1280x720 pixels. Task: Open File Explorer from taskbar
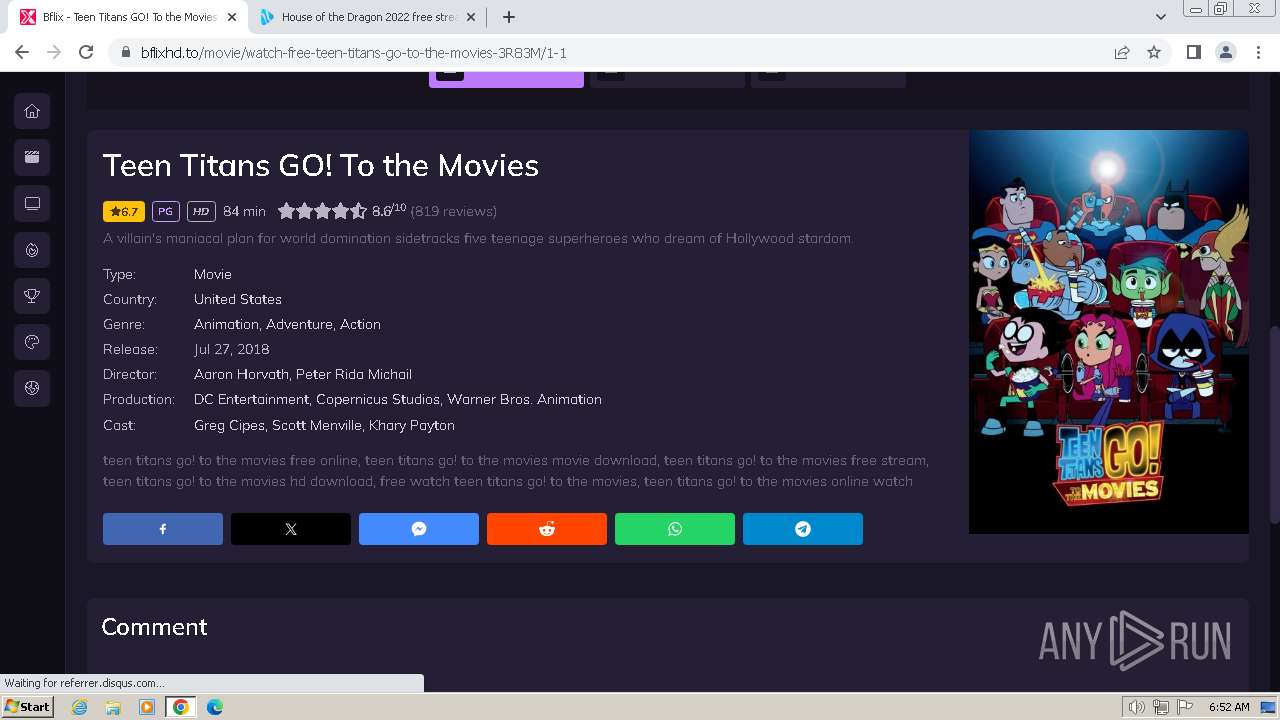coord(113,707)
